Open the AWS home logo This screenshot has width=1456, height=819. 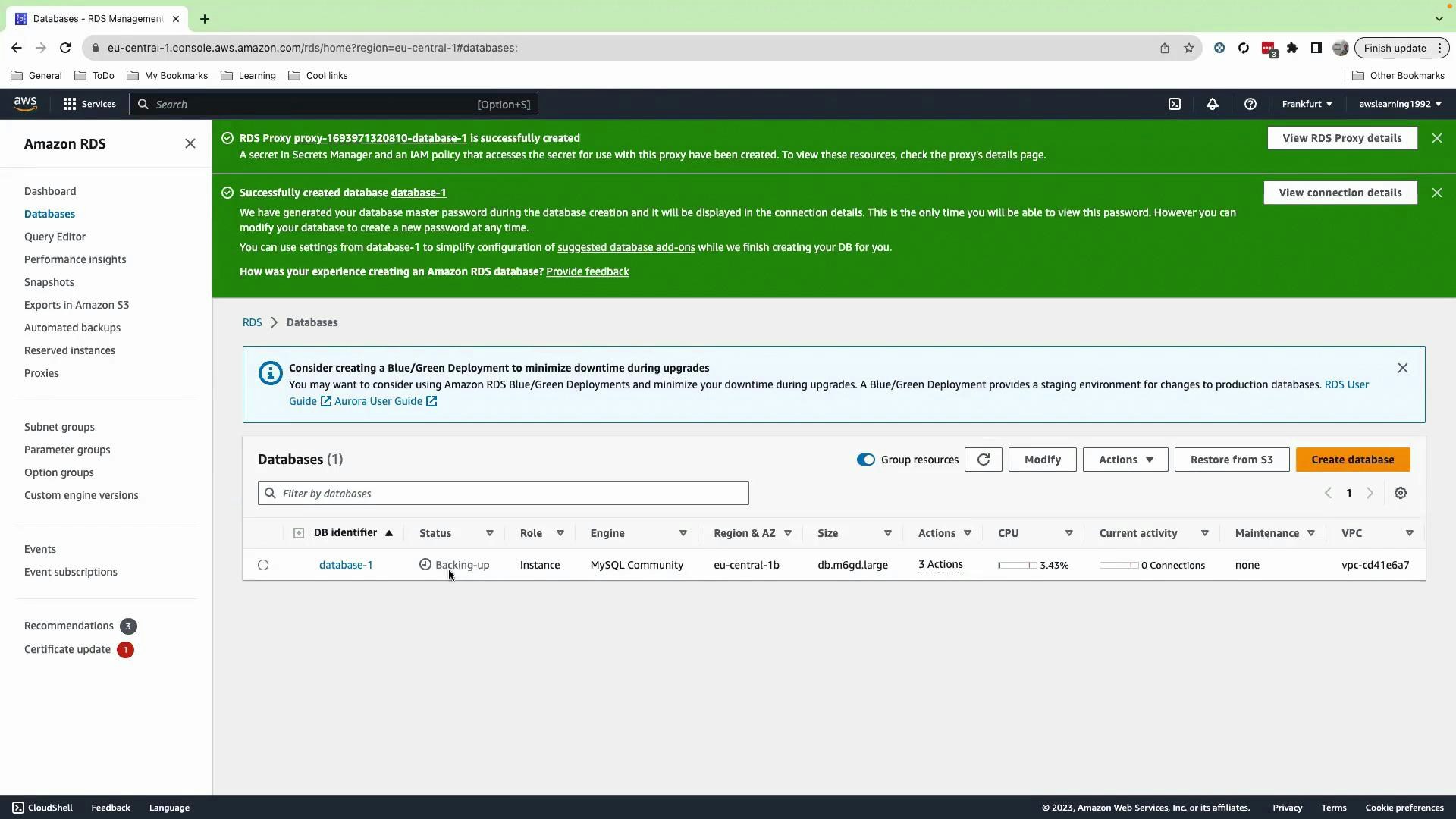(25, 104)
